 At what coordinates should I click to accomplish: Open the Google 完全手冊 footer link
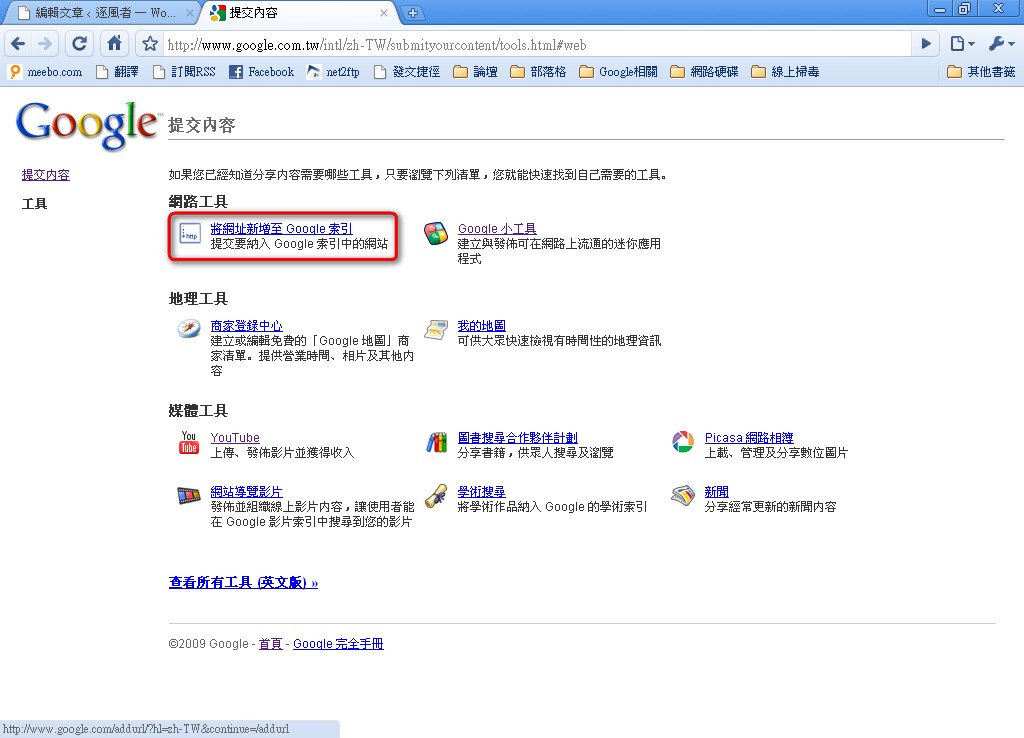click(338, 644)
